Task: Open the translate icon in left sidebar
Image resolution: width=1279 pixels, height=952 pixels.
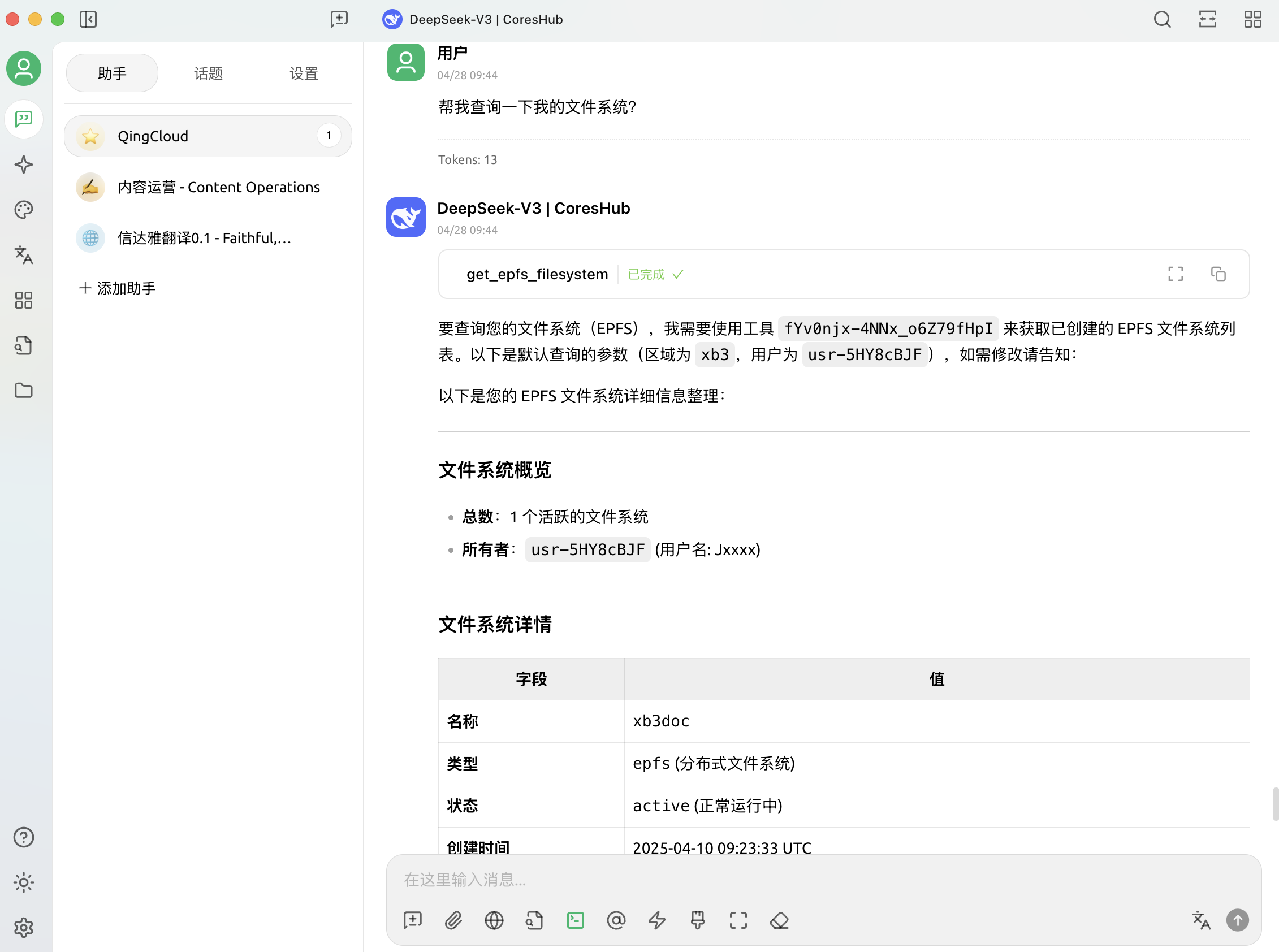Action: point(24,255)
